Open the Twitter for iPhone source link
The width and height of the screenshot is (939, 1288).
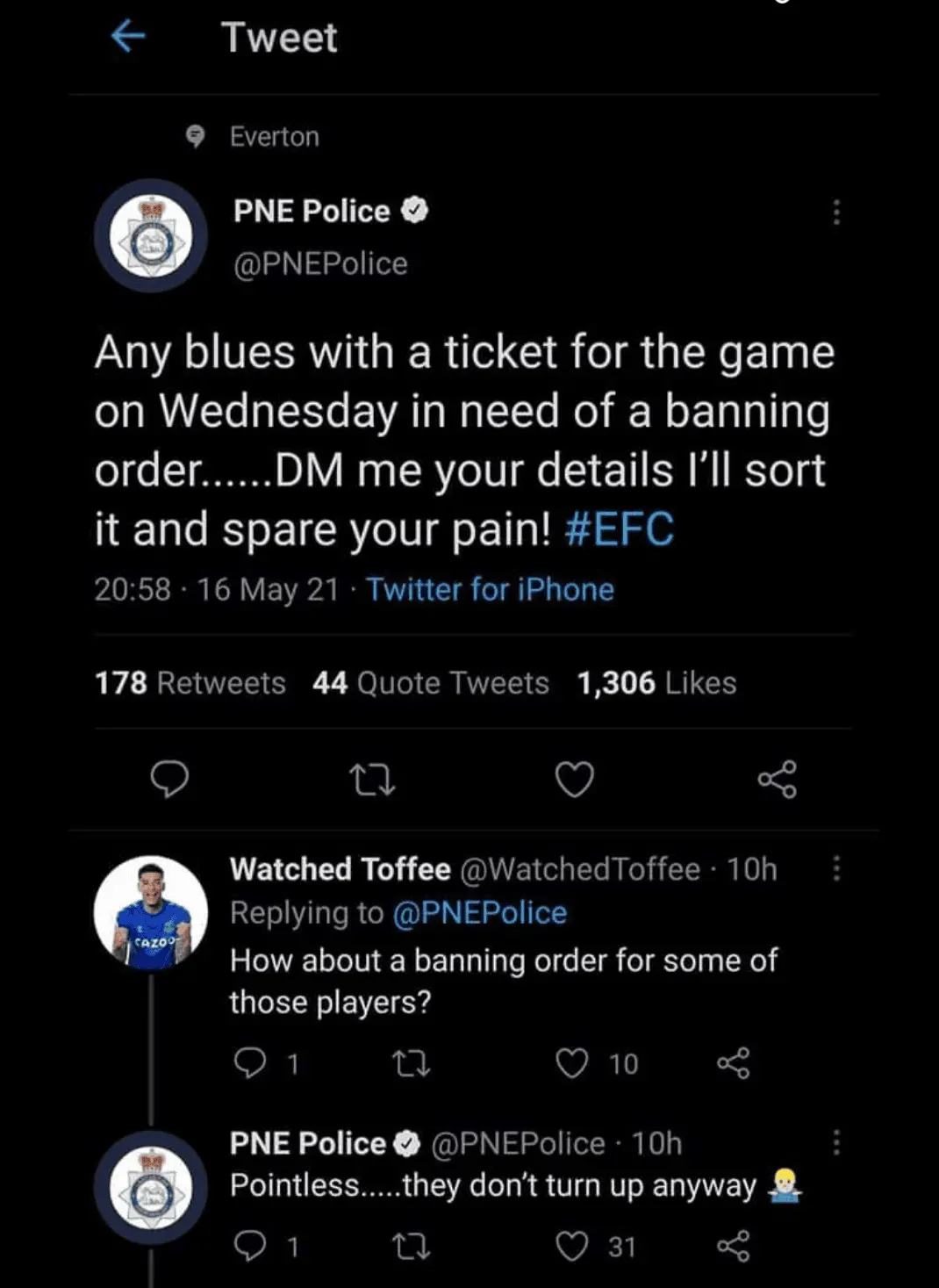(x=490, y=589)
